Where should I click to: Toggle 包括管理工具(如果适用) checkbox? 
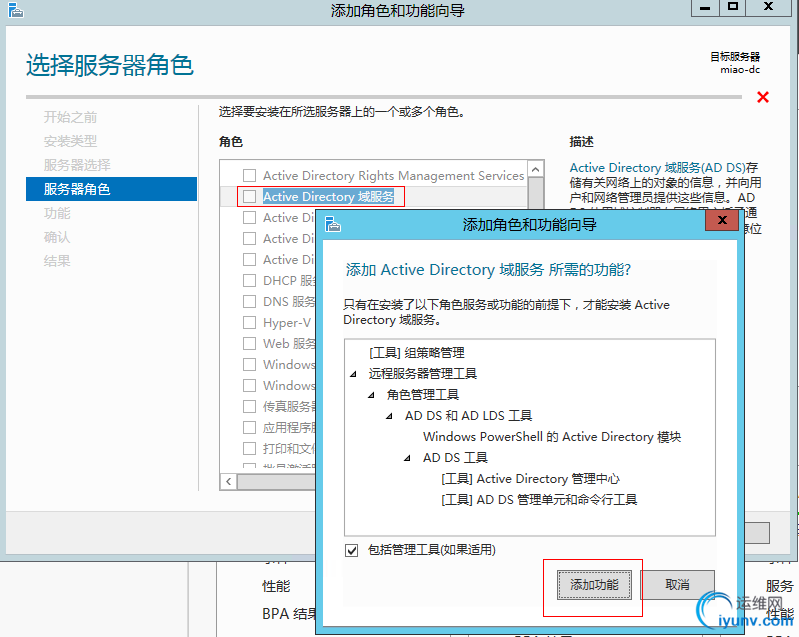pos(352,550)
